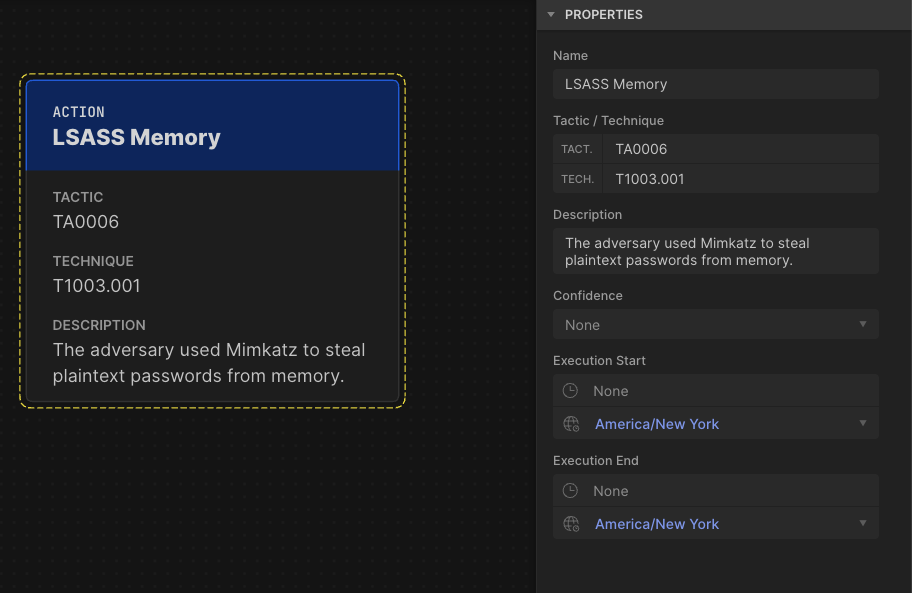Edit the Name field LSASS Memory
The image size is (912, 593).
click(x=715, y=84)
